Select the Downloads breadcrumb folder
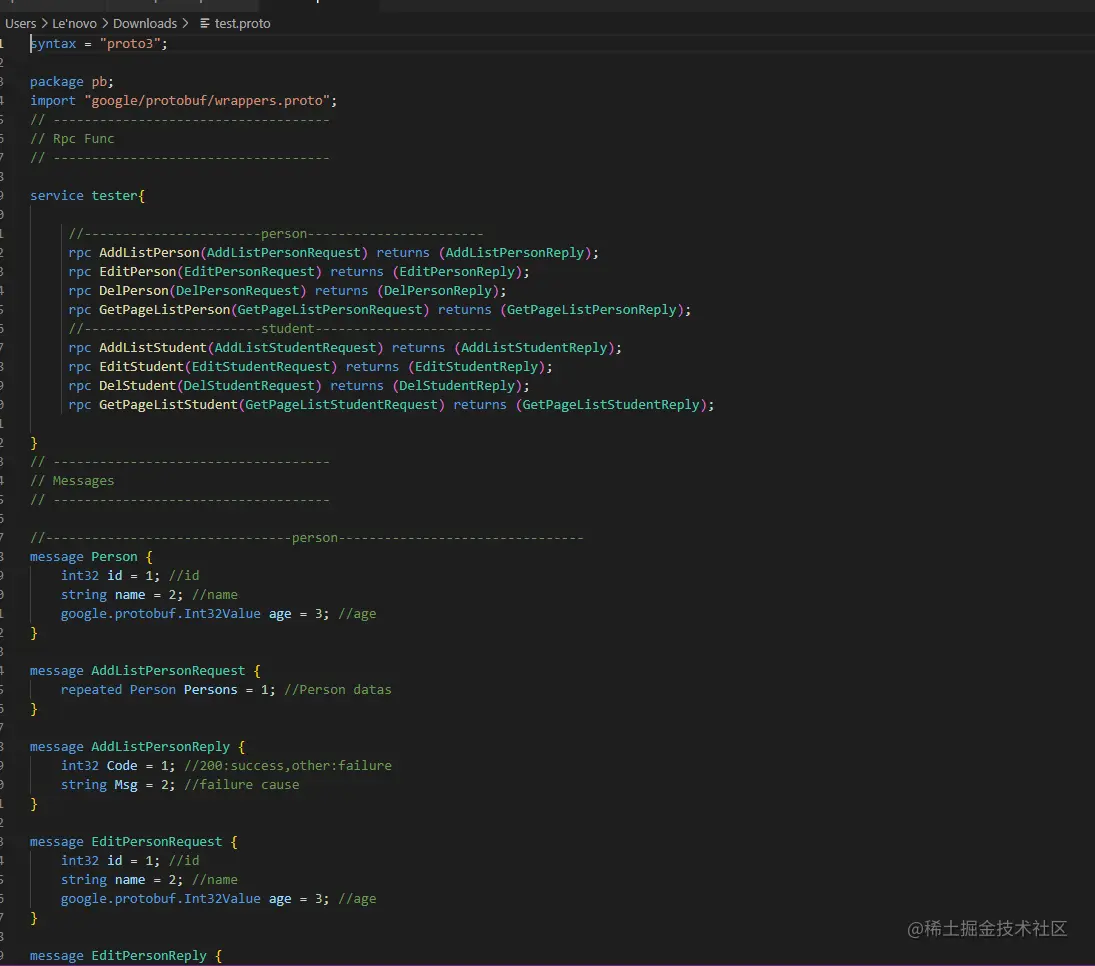This screenshot has height=966, width=1095. point(145,24)
